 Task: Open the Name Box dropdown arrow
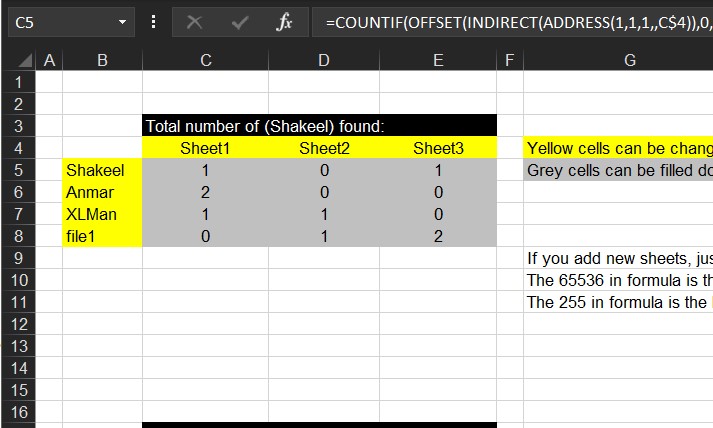pyautogui.click(x=123, y=21)
